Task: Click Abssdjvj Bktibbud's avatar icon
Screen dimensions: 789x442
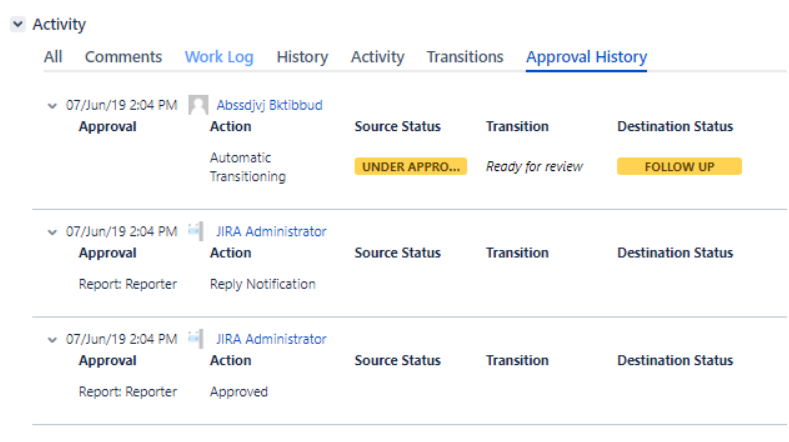Action: [x=198, y=105]
